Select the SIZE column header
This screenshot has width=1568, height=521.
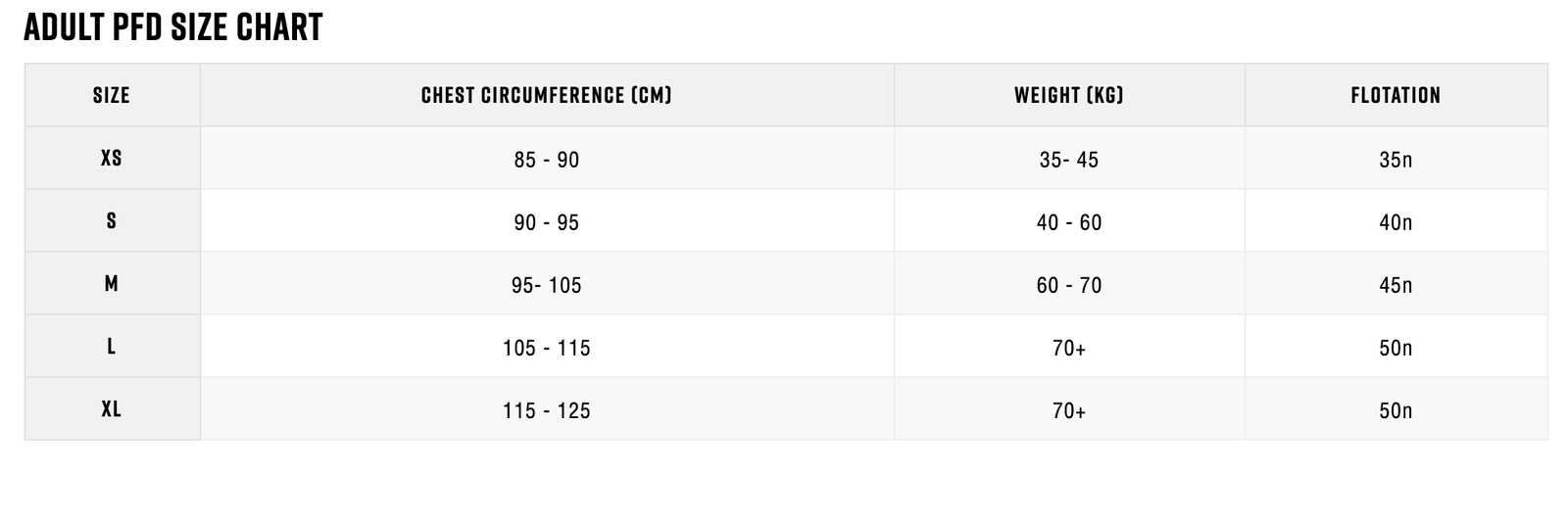point(112,95)
